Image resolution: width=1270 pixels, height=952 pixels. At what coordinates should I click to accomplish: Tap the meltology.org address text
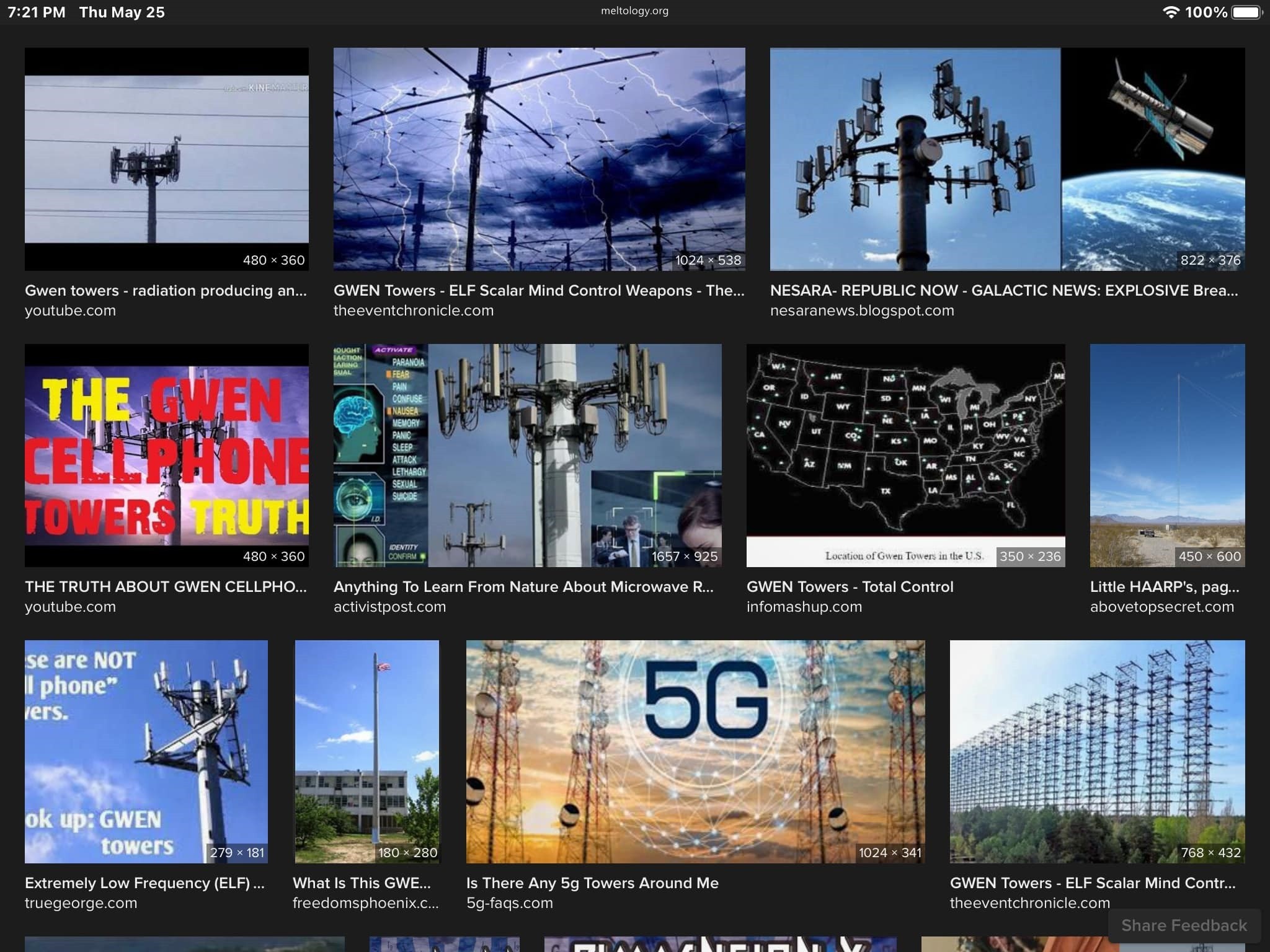(x=634, y=11)
